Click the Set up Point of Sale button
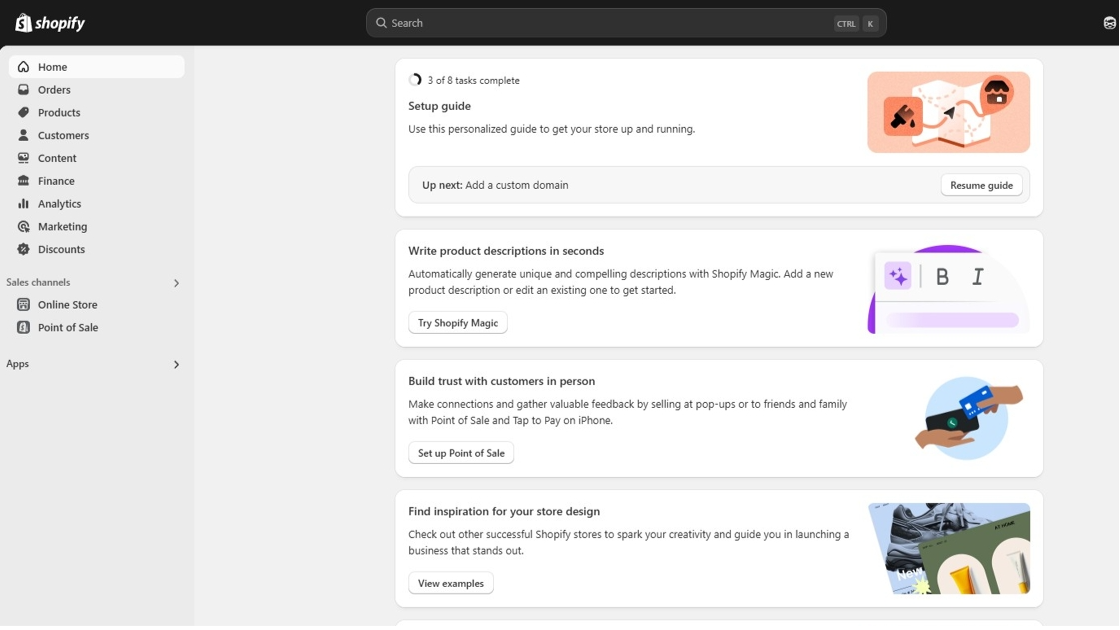1120x630 pixels. [461, 453]
